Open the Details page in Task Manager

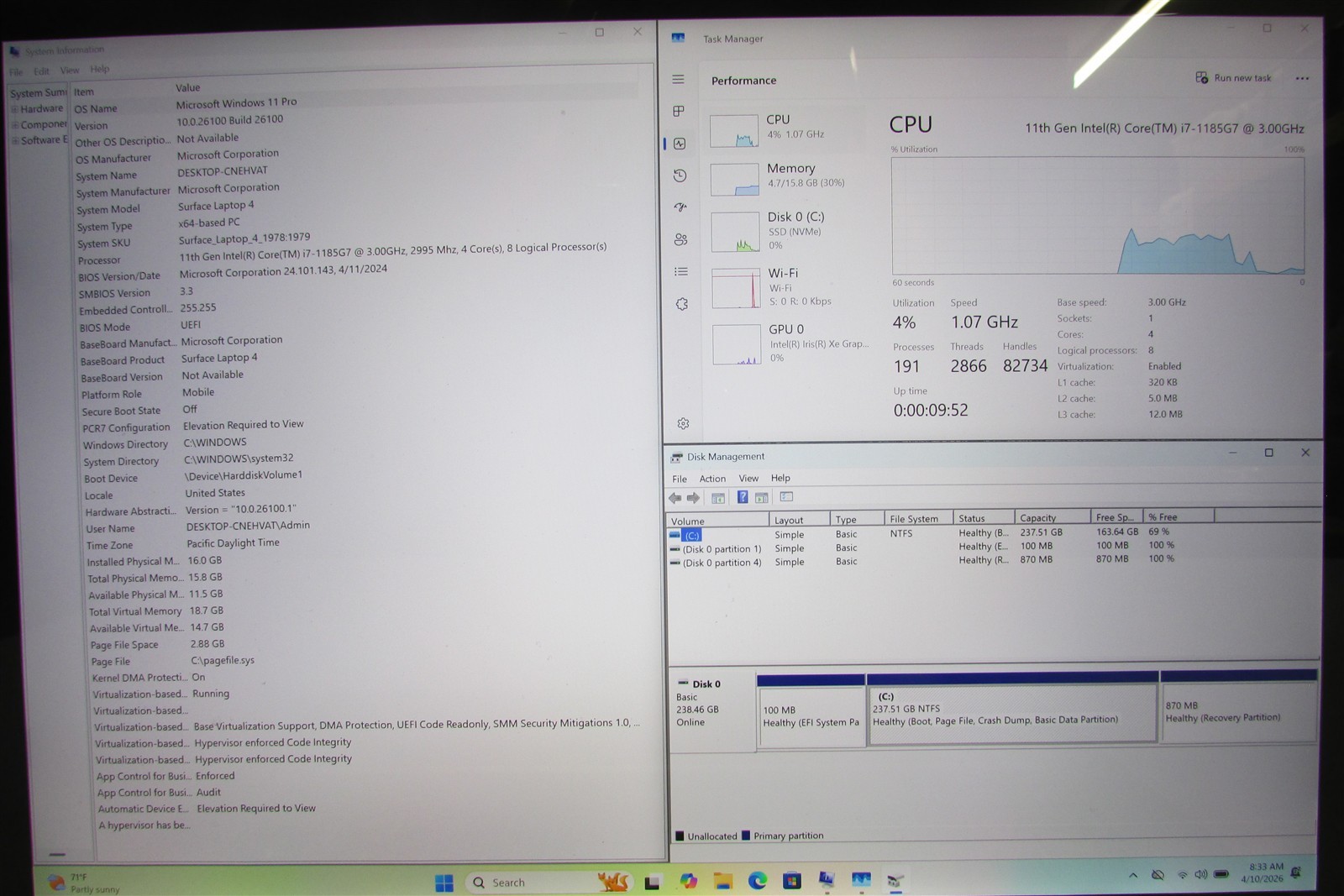[x=681, y=271]
